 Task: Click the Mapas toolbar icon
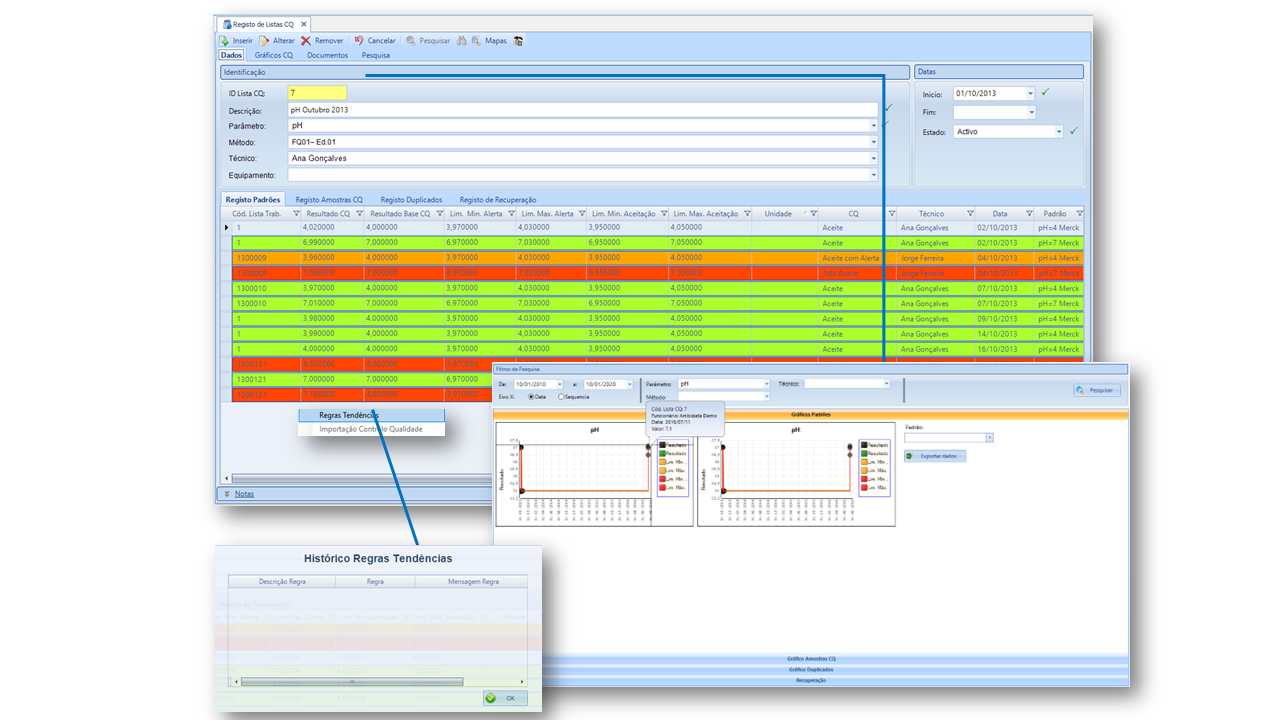coord(476,41)
